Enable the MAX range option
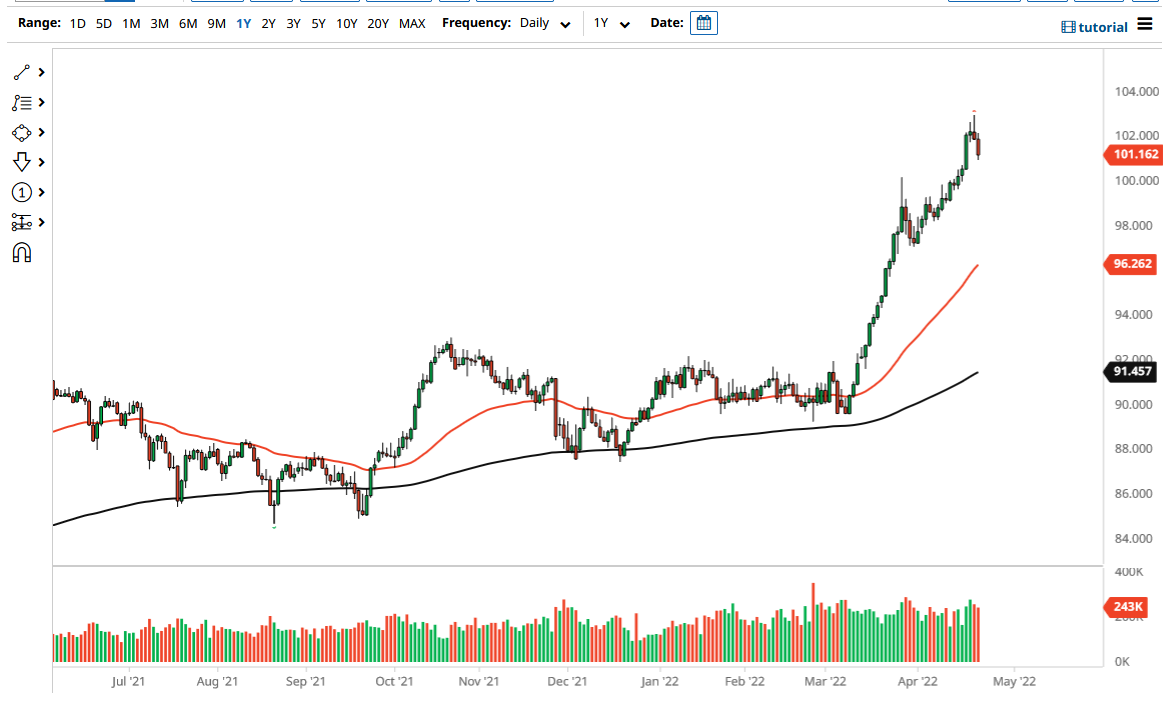This screenshot has height=704, width=1168. (412, 23)
